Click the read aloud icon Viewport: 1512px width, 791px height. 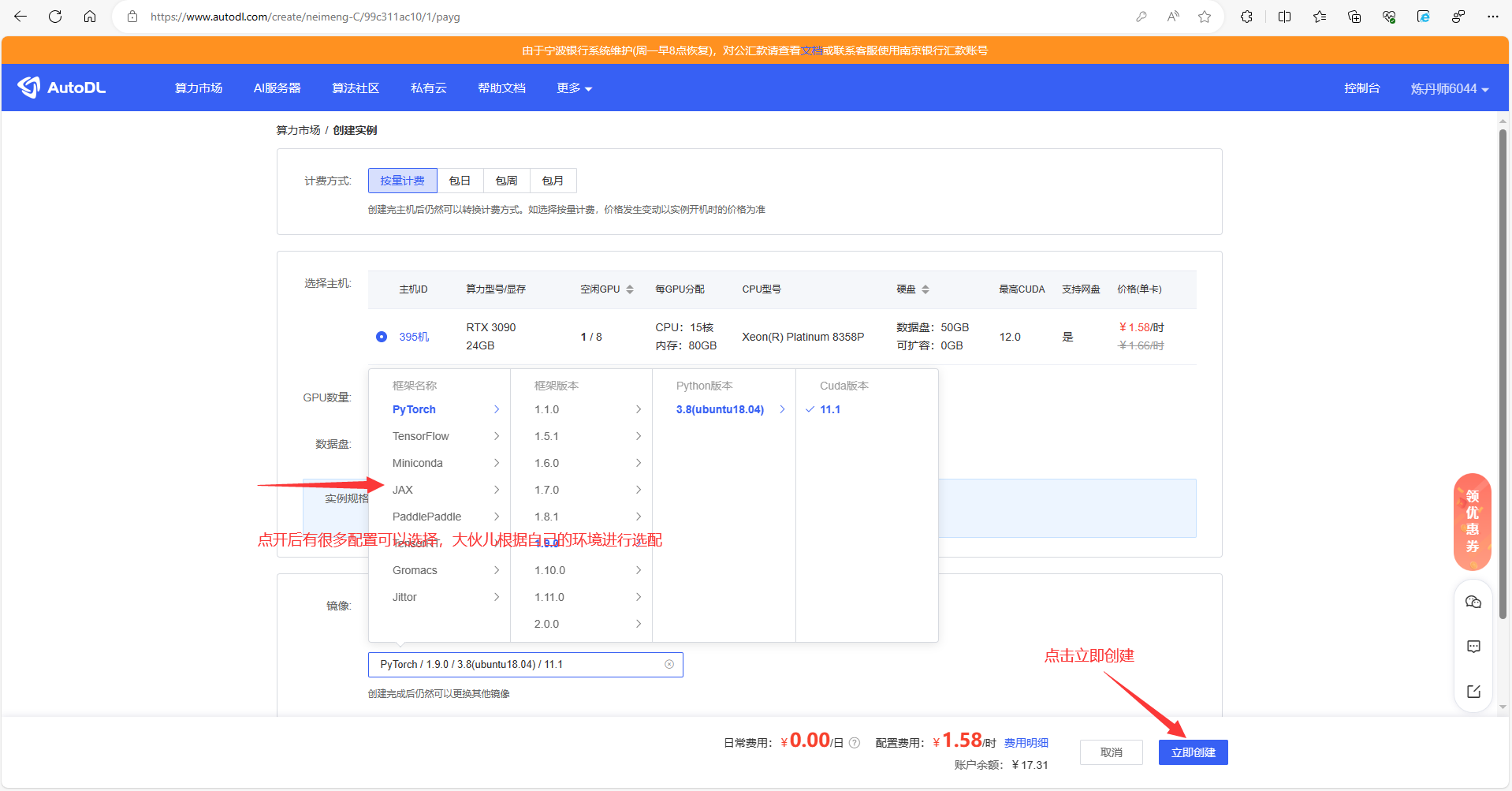tap(1173, 17)
